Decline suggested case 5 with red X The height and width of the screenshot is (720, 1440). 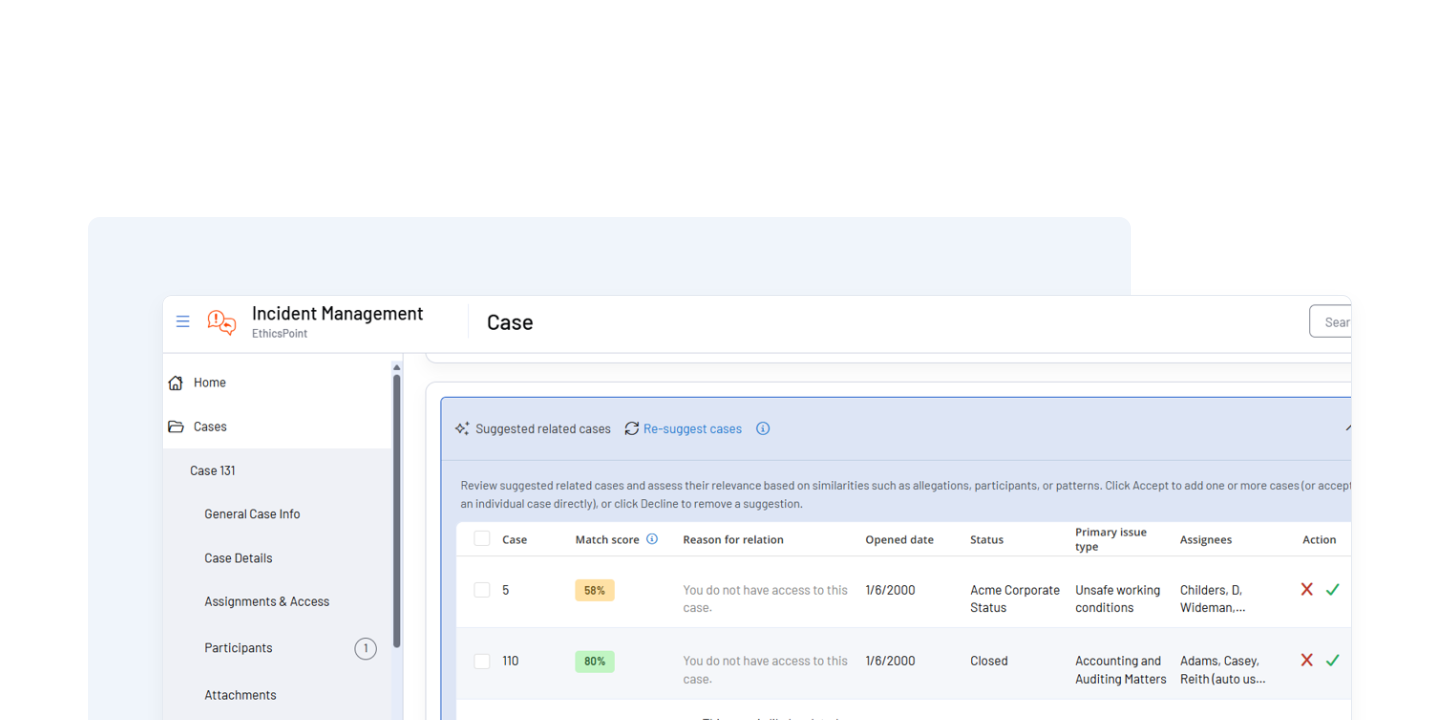pos(1307,590)
